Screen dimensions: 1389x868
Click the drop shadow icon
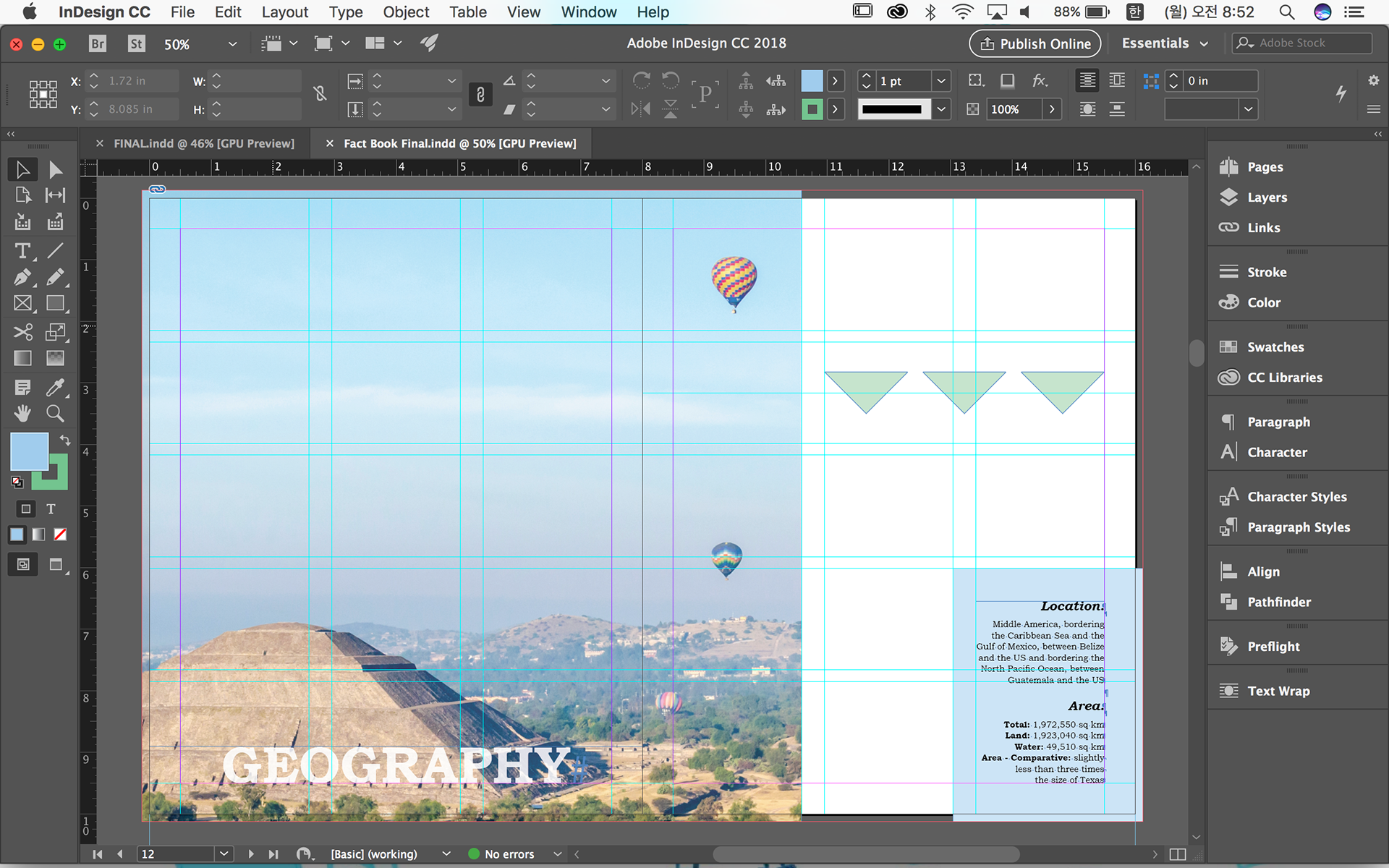[x=1007, y=80]
